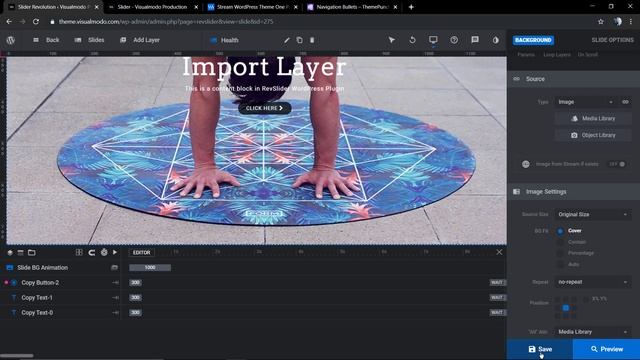640x360 pixels.
Task: Click the link icon beside Type dropdown
Action: (x=625, y=102)
